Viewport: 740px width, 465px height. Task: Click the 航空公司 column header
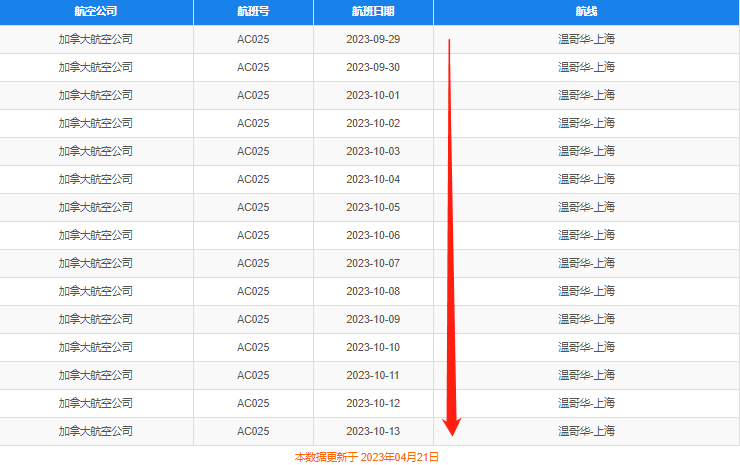pyautogui.click(x=96, y=11)
